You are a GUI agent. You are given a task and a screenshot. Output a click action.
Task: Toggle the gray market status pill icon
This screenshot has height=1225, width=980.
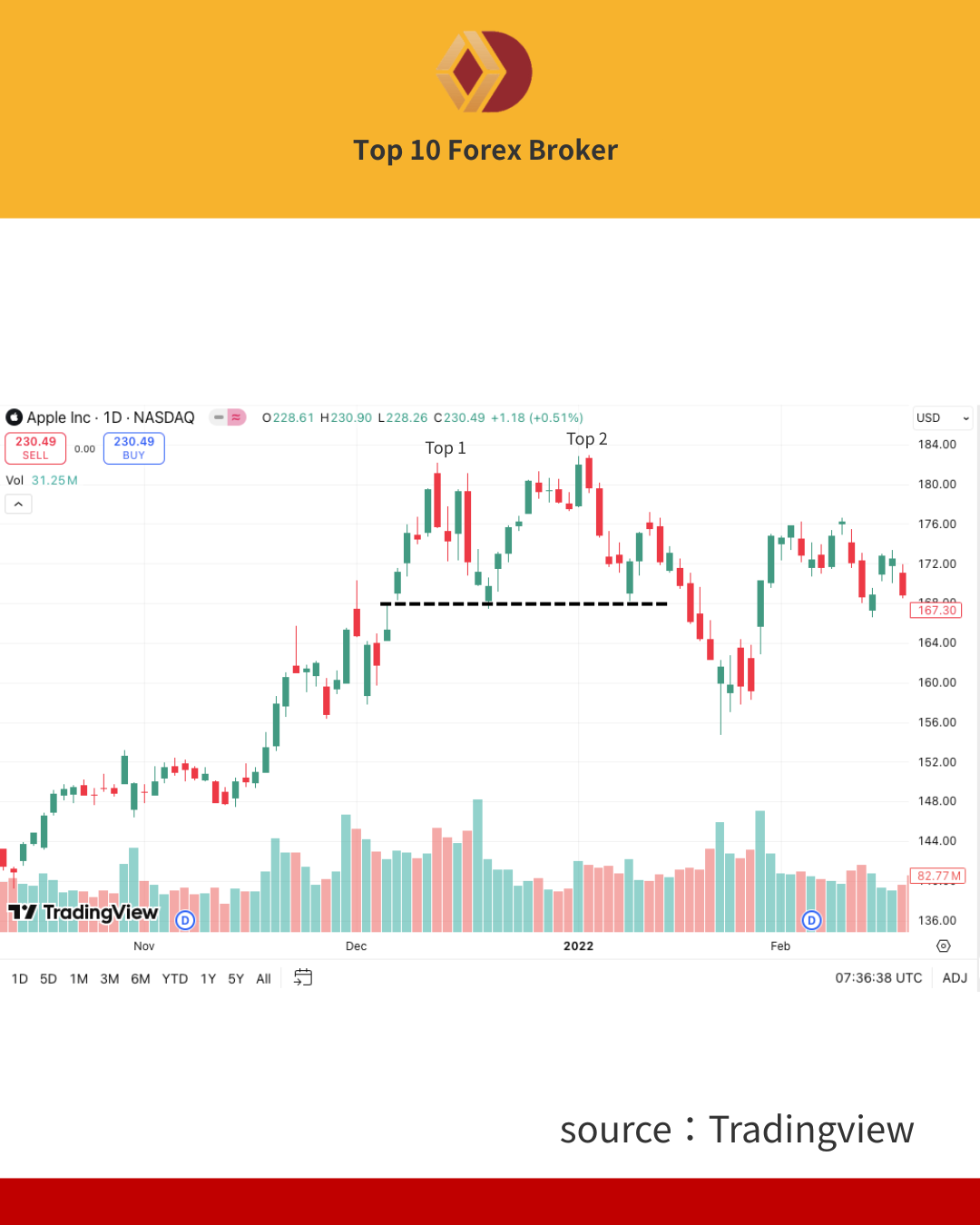coord(219,417)
